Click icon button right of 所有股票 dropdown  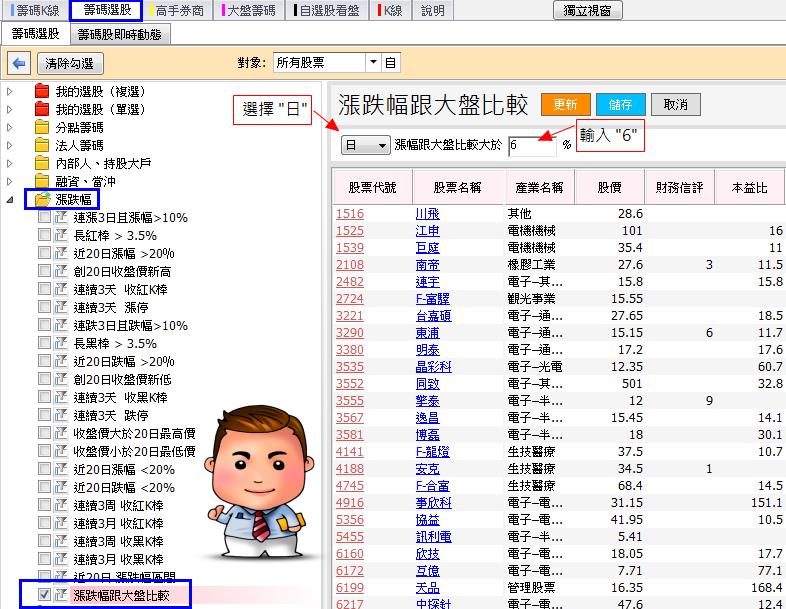[x=391, y=63]
